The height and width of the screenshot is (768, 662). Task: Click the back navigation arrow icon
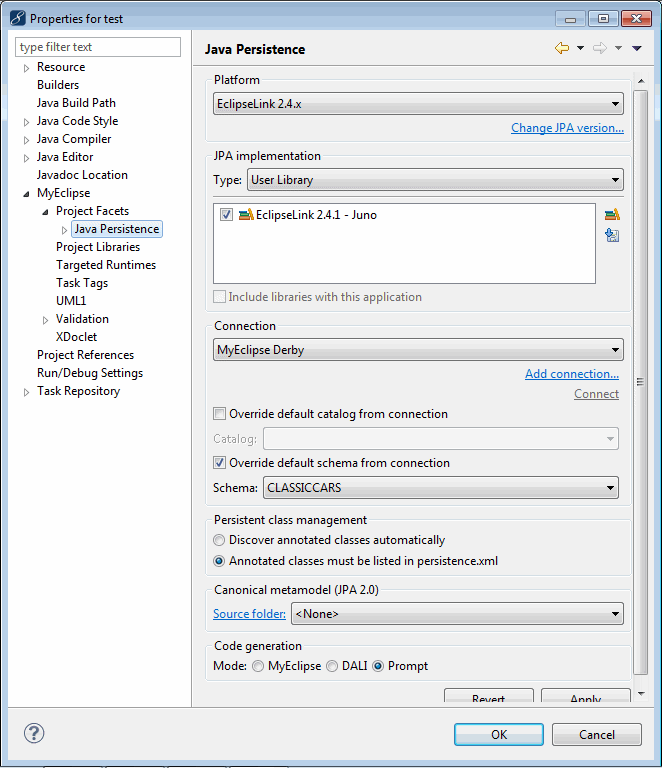562,48
